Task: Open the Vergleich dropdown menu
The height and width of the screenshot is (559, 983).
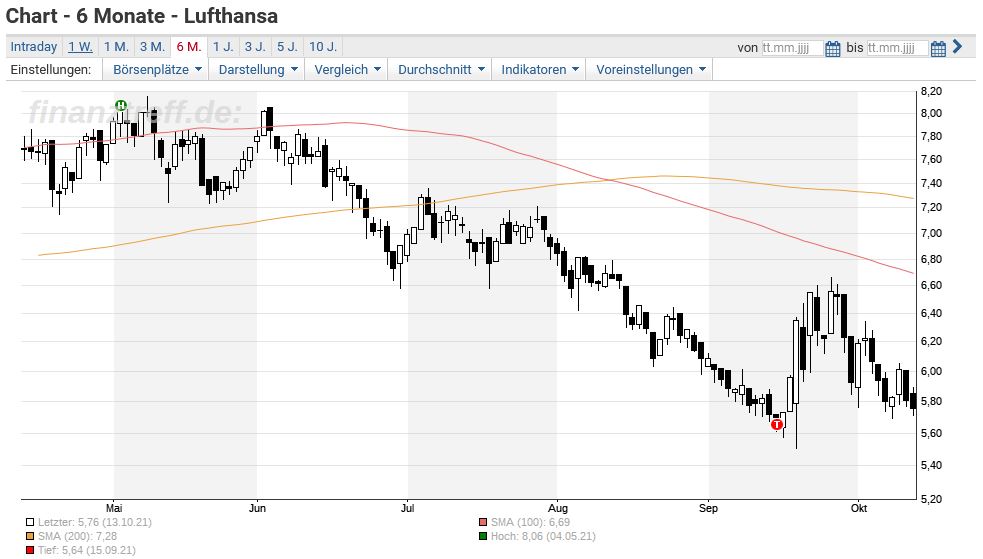Action: (x=347, y=70)
